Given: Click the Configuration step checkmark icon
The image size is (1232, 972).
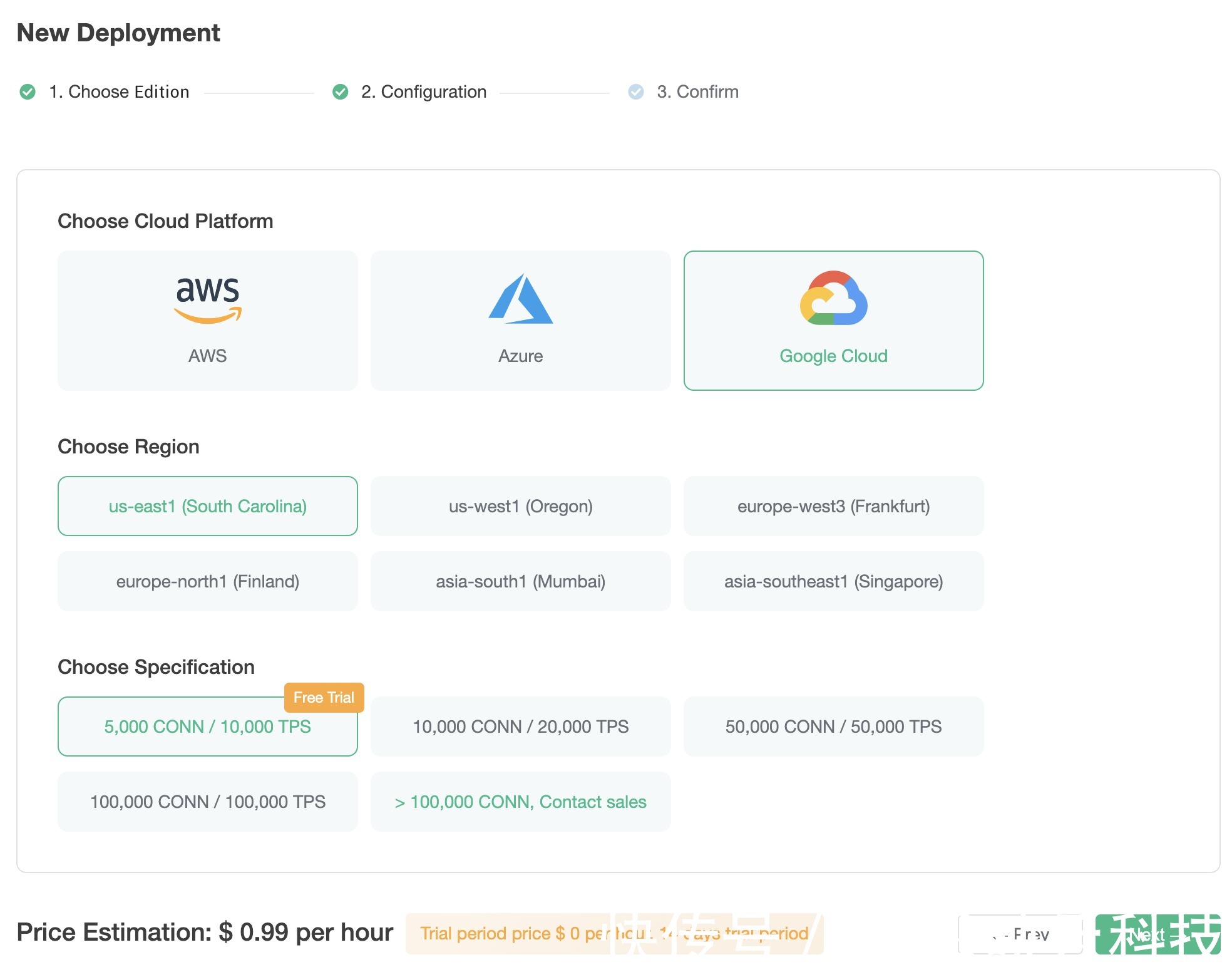Looking at the screenshot, I should pos(340,92).
